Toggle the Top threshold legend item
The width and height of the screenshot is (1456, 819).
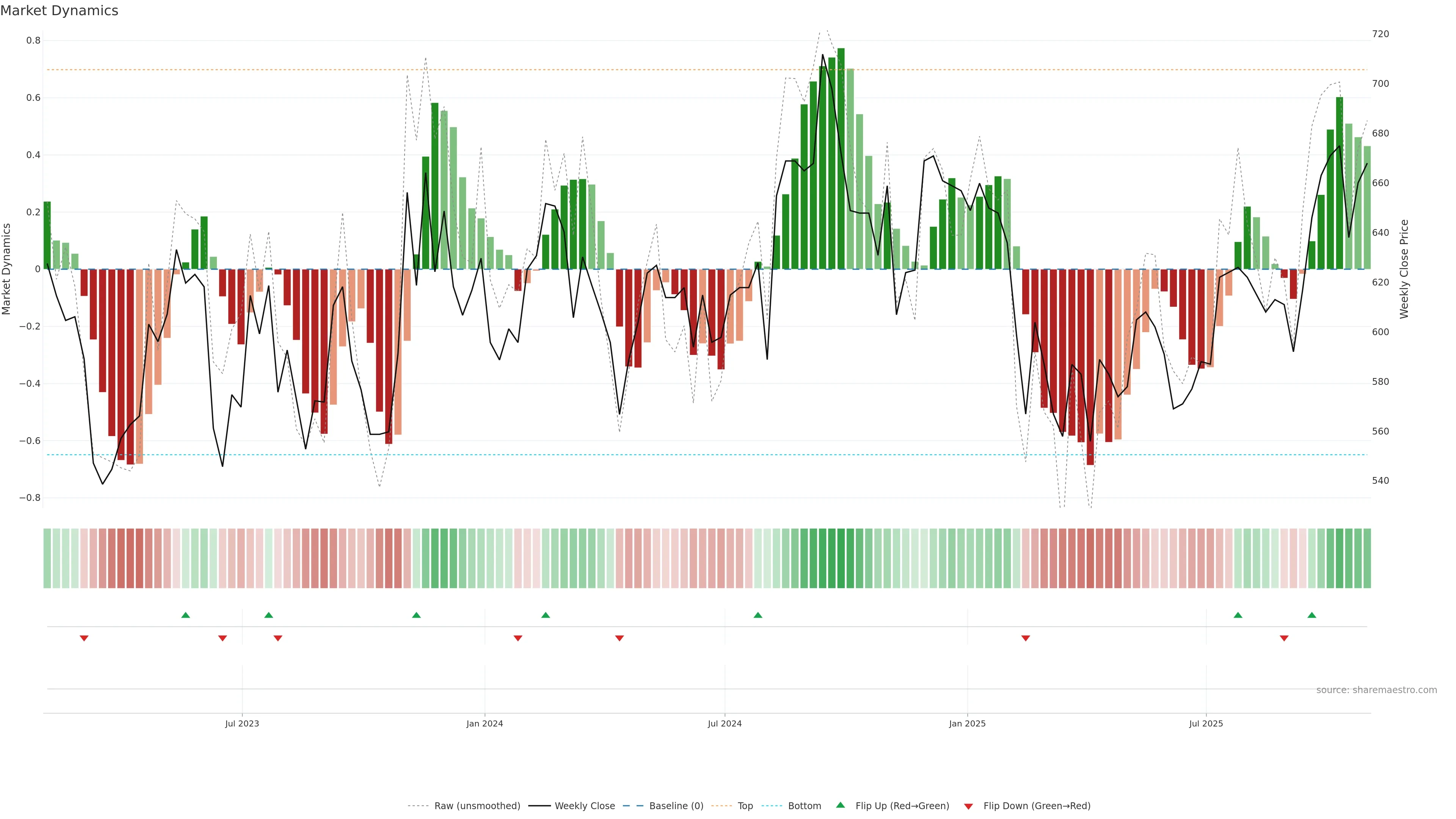(x=745, y=806)
